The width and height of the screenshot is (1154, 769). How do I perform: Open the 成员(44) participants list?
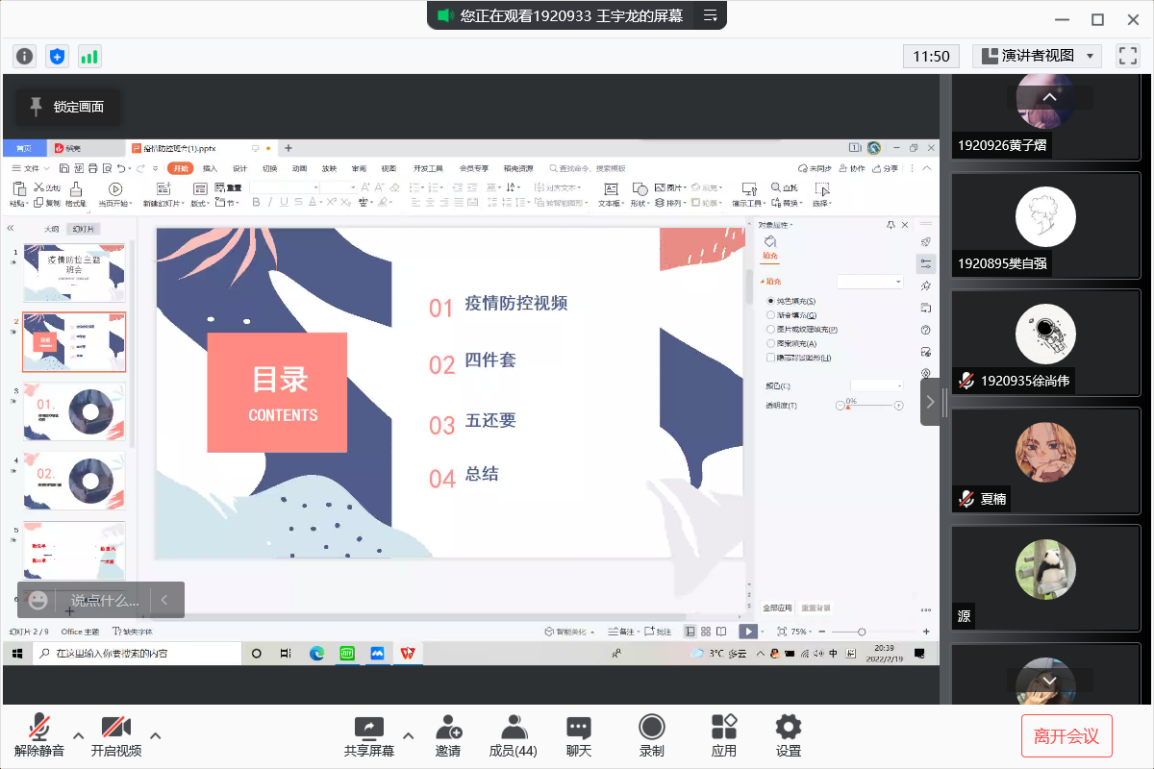tap(513, 736)
